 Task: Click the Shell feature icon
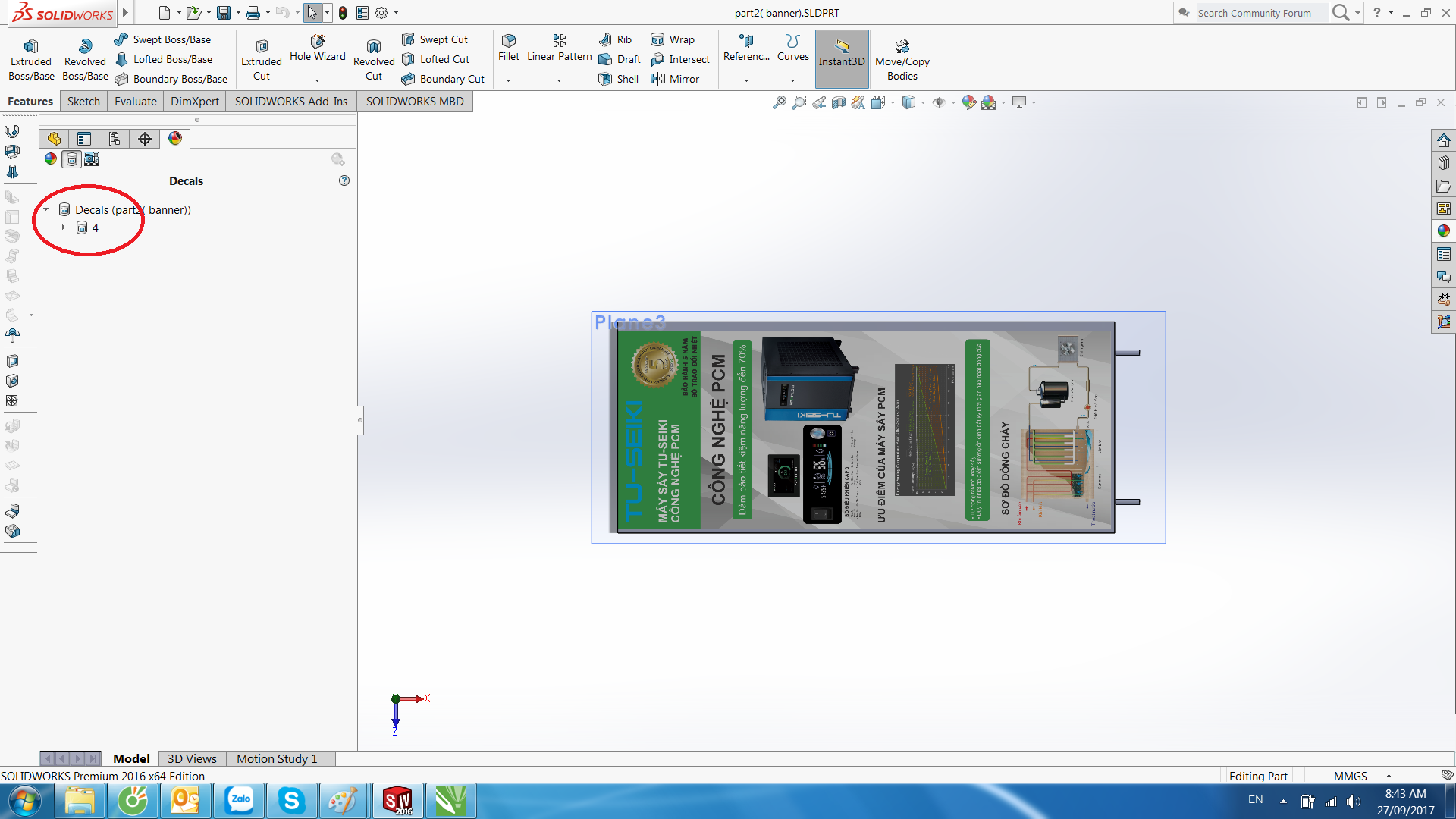[x=605, y=79]
